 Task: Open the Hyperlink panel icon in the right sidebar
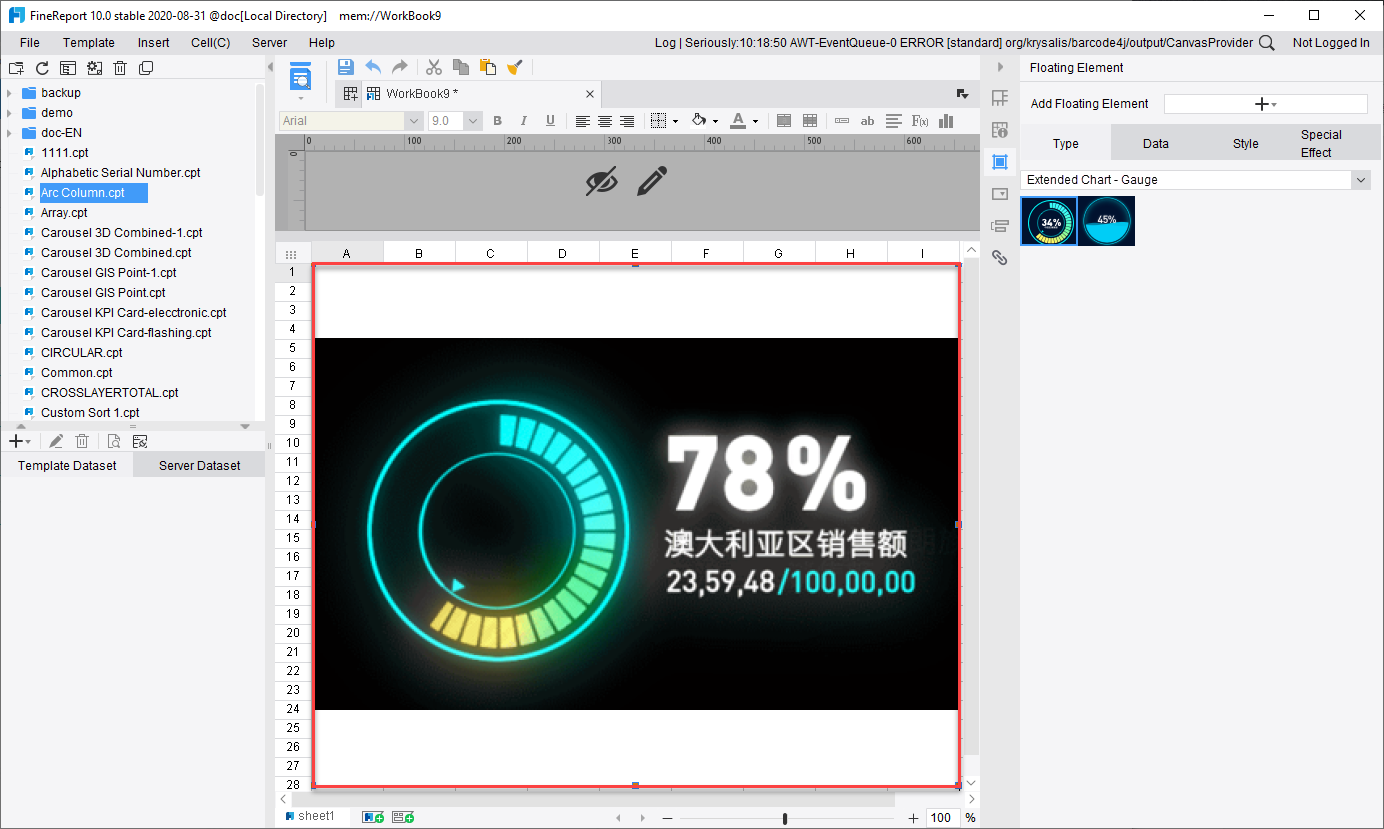pos(999,258)
